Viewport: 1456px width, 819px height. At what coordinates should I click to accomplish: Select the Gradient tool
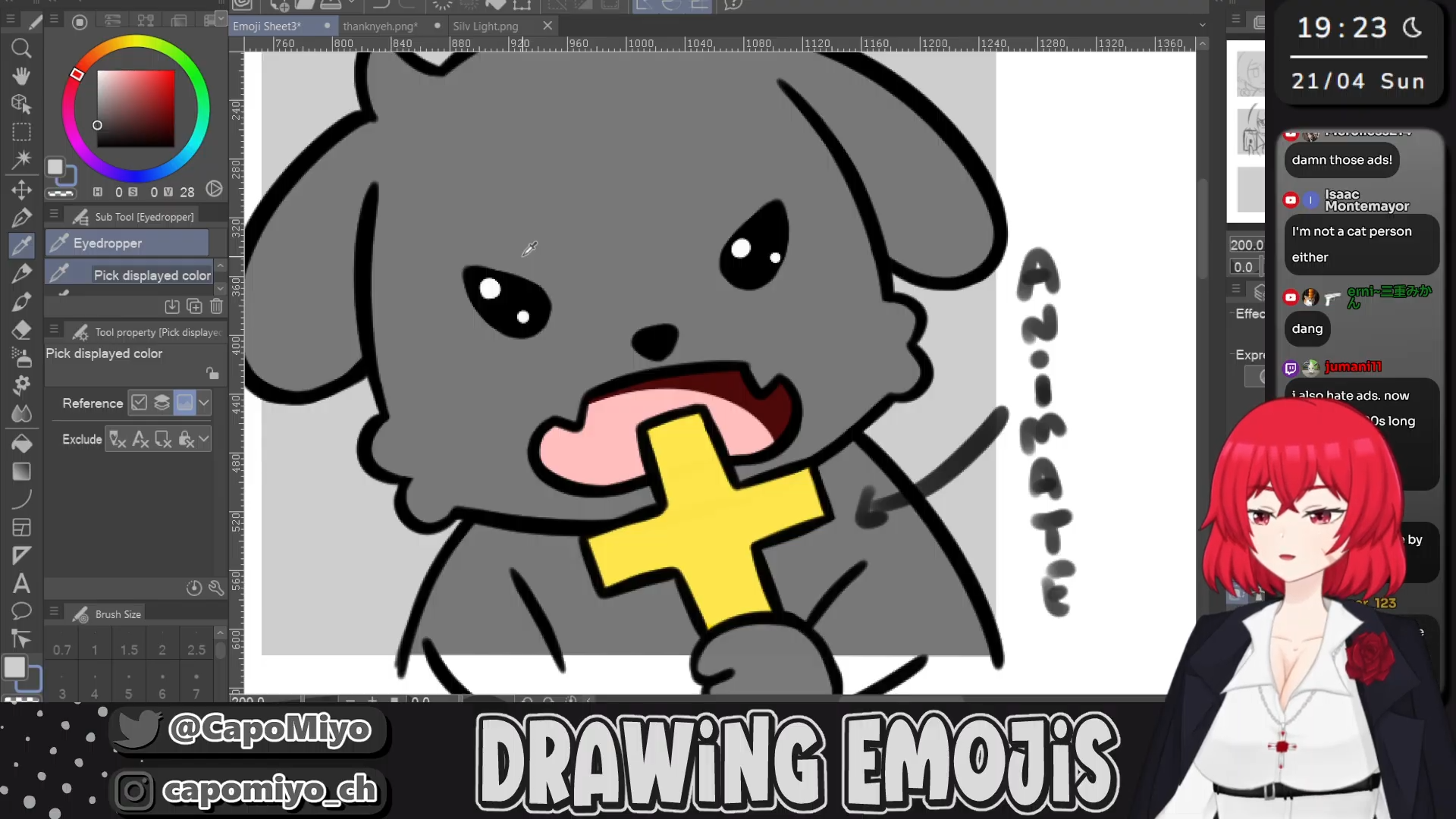click(21, 471)
